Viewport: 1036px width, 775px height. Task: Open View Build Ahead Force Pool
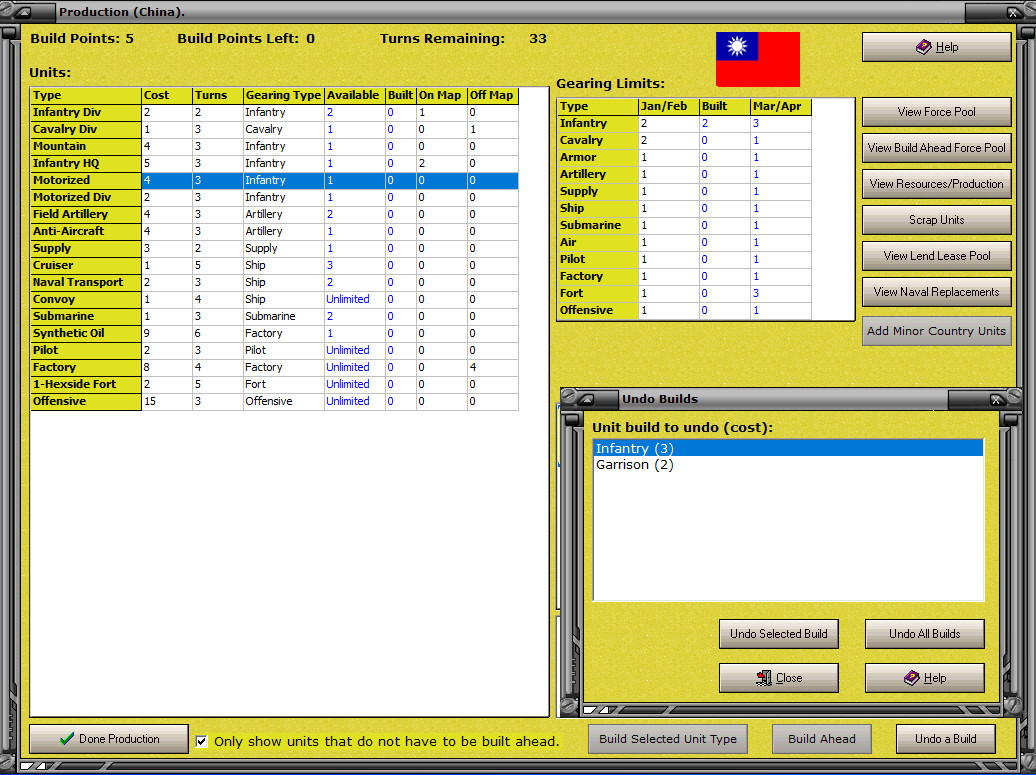click(936, 148)
